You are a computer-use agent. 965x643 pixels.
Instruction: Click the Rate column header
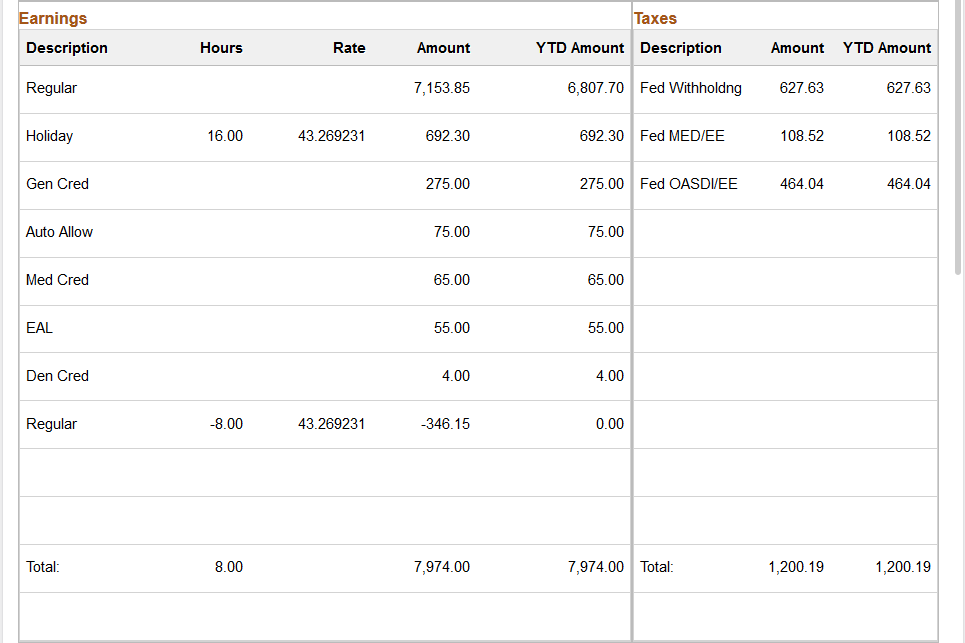coord(349,48)
